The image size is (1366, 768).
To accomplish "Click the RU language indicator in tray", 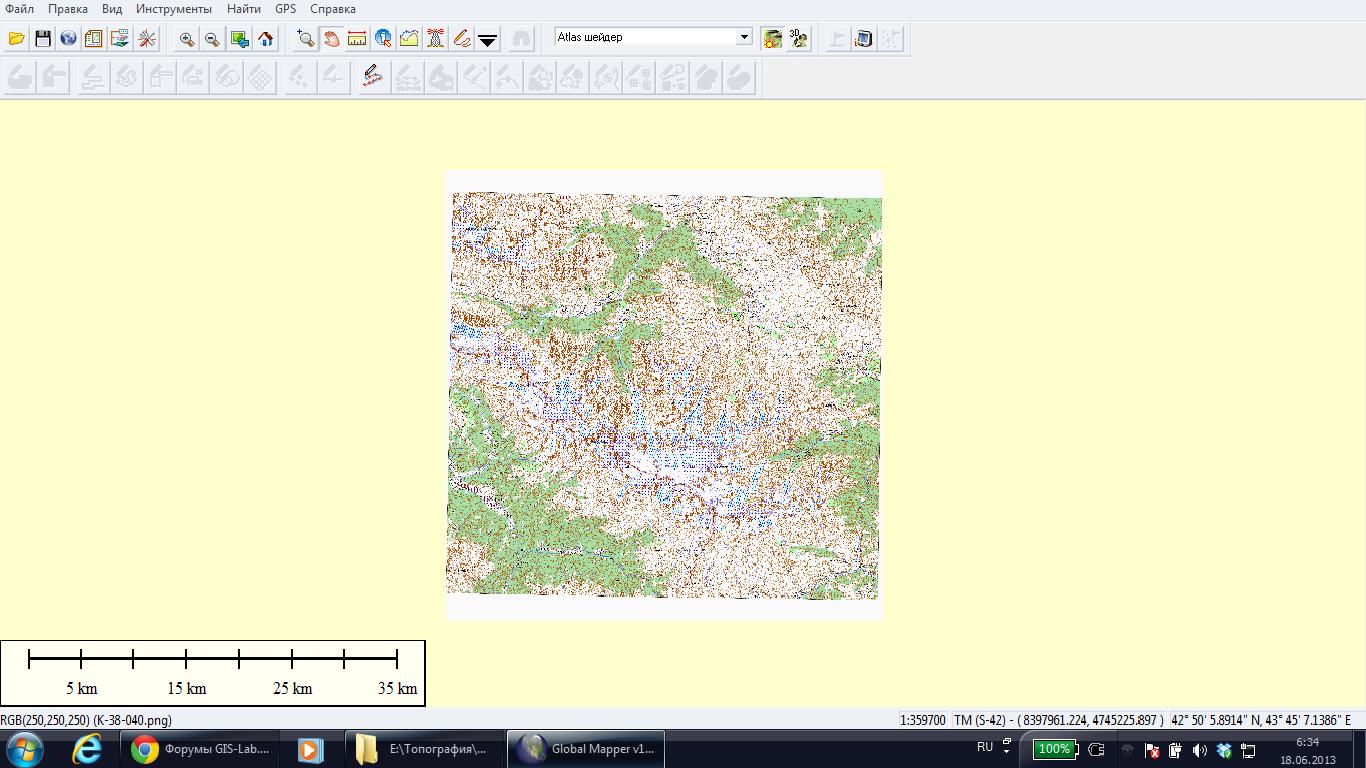I will click(985, 747).
